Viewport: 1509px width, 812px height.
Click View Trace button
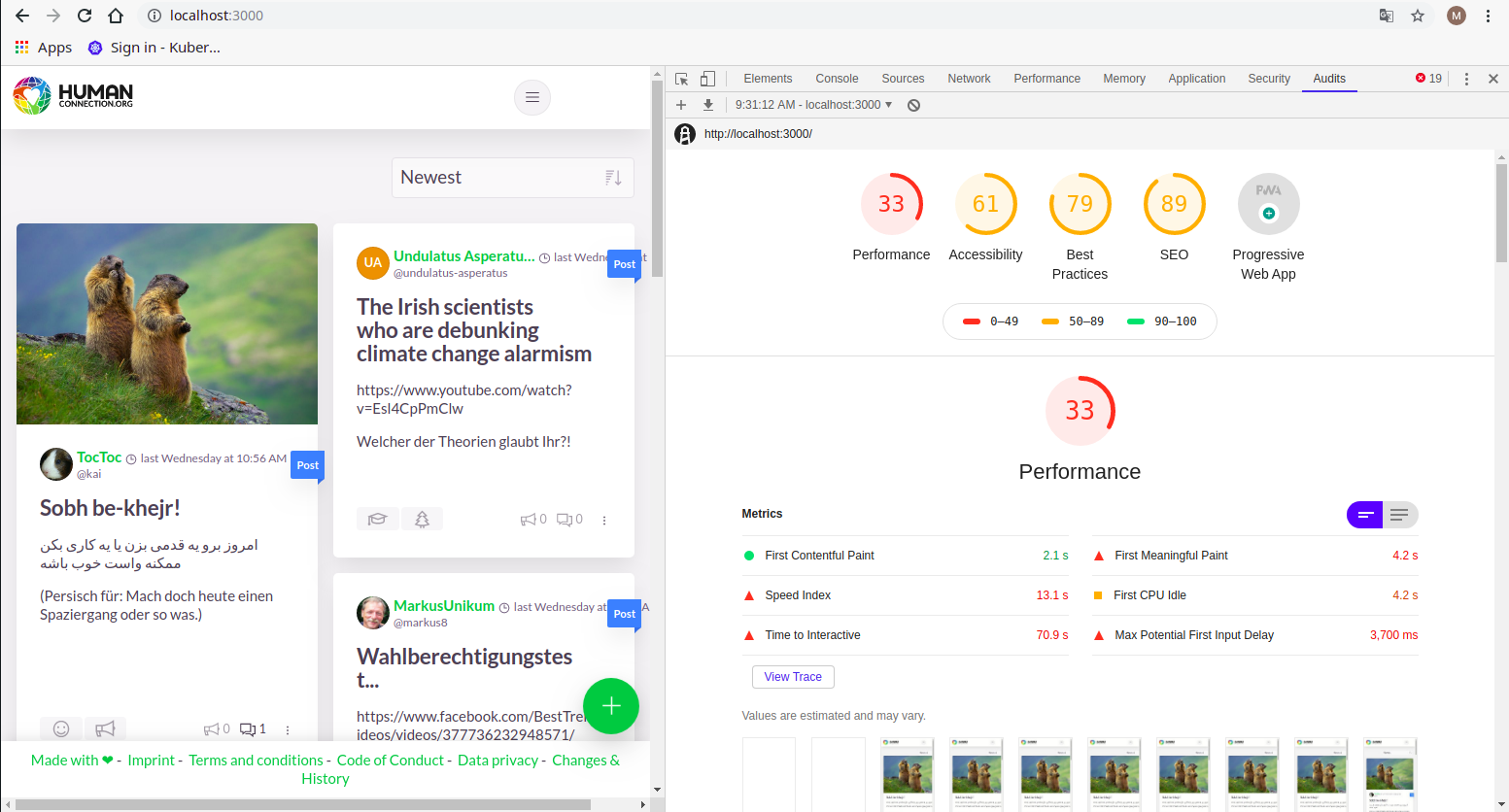point(793,677)
